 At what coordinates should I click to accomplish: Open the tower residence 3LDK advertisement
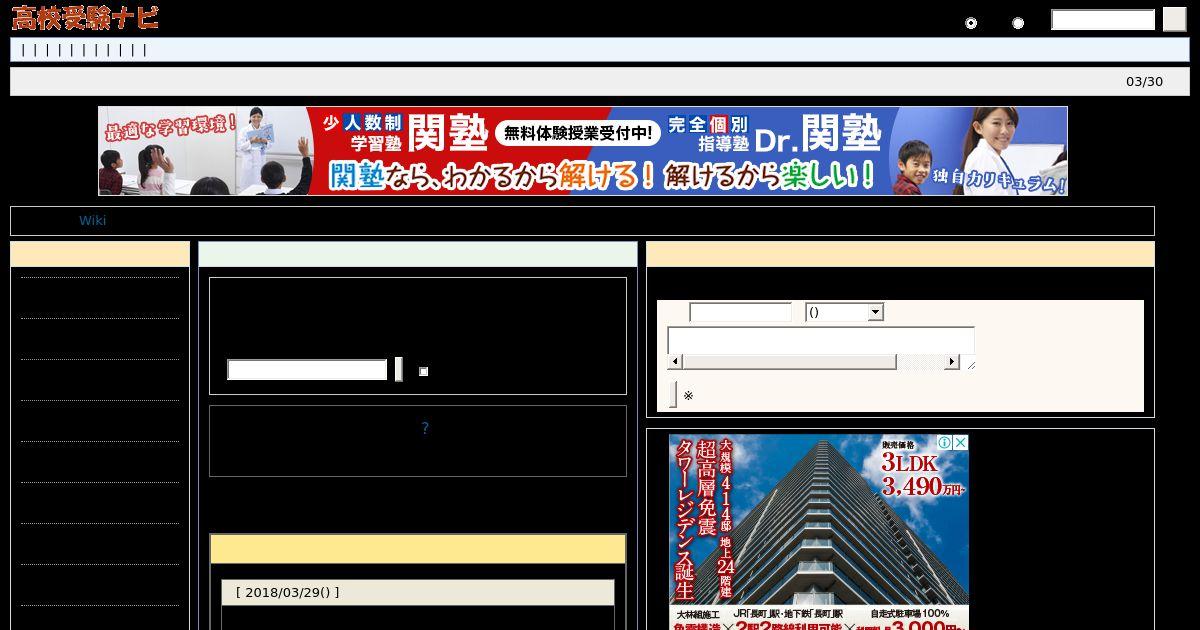tap(819, 531)
